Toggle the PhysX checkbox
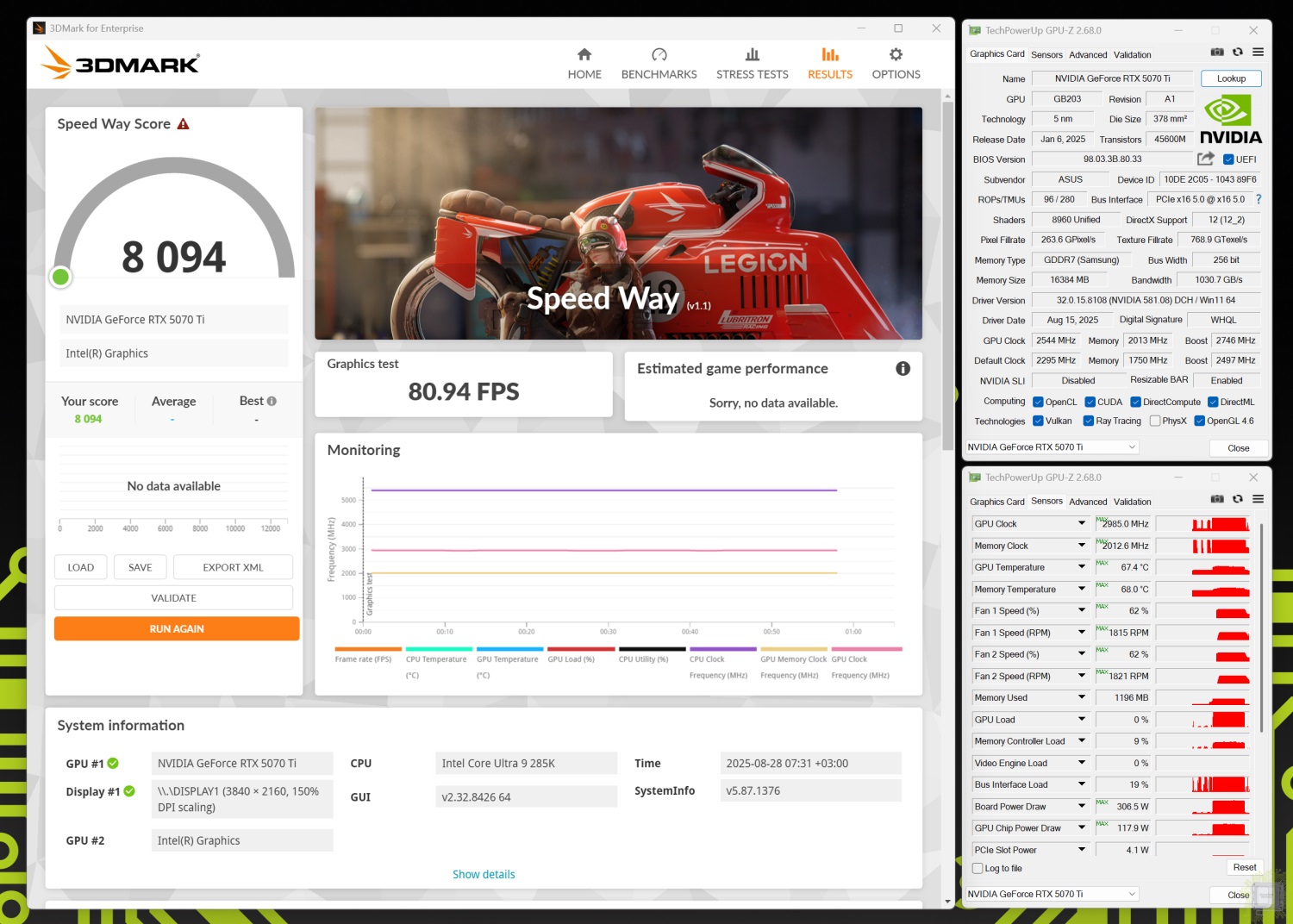The height and width of the screenshot is (924, 1293). coord(1155,421)
